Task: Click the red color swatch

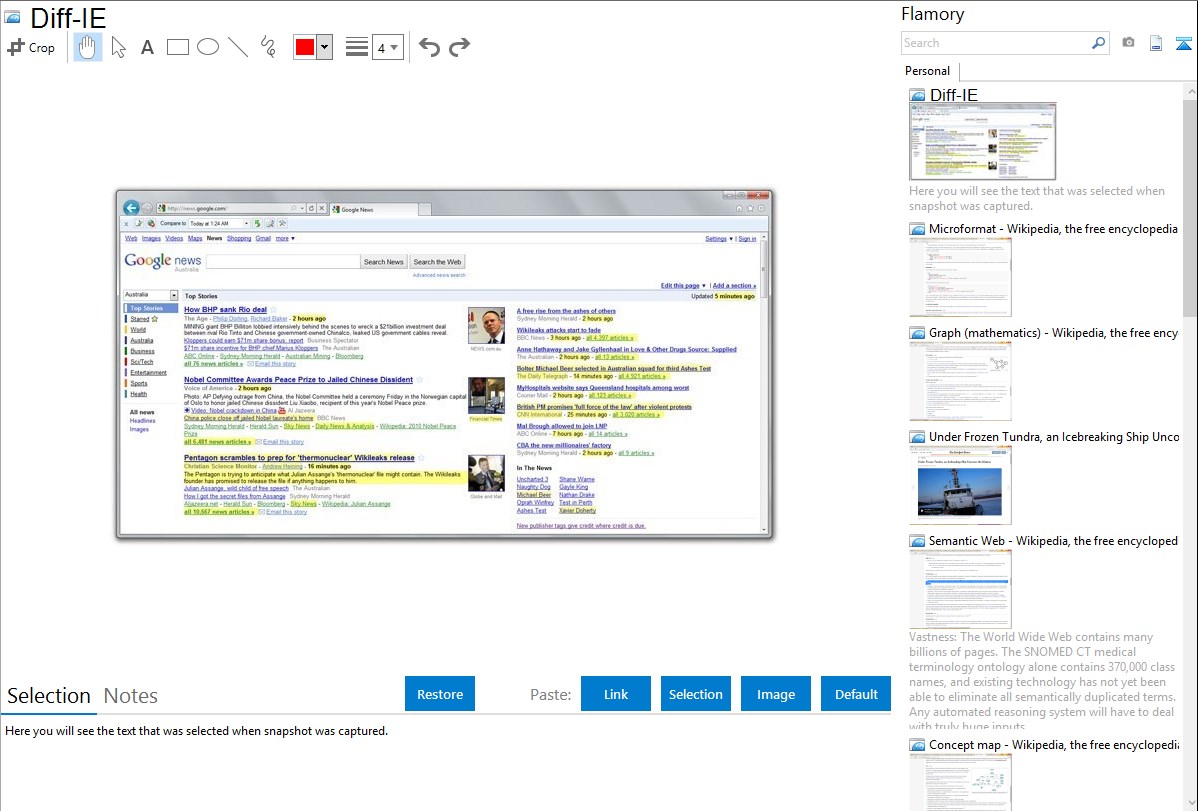Action: click(305, 47)
